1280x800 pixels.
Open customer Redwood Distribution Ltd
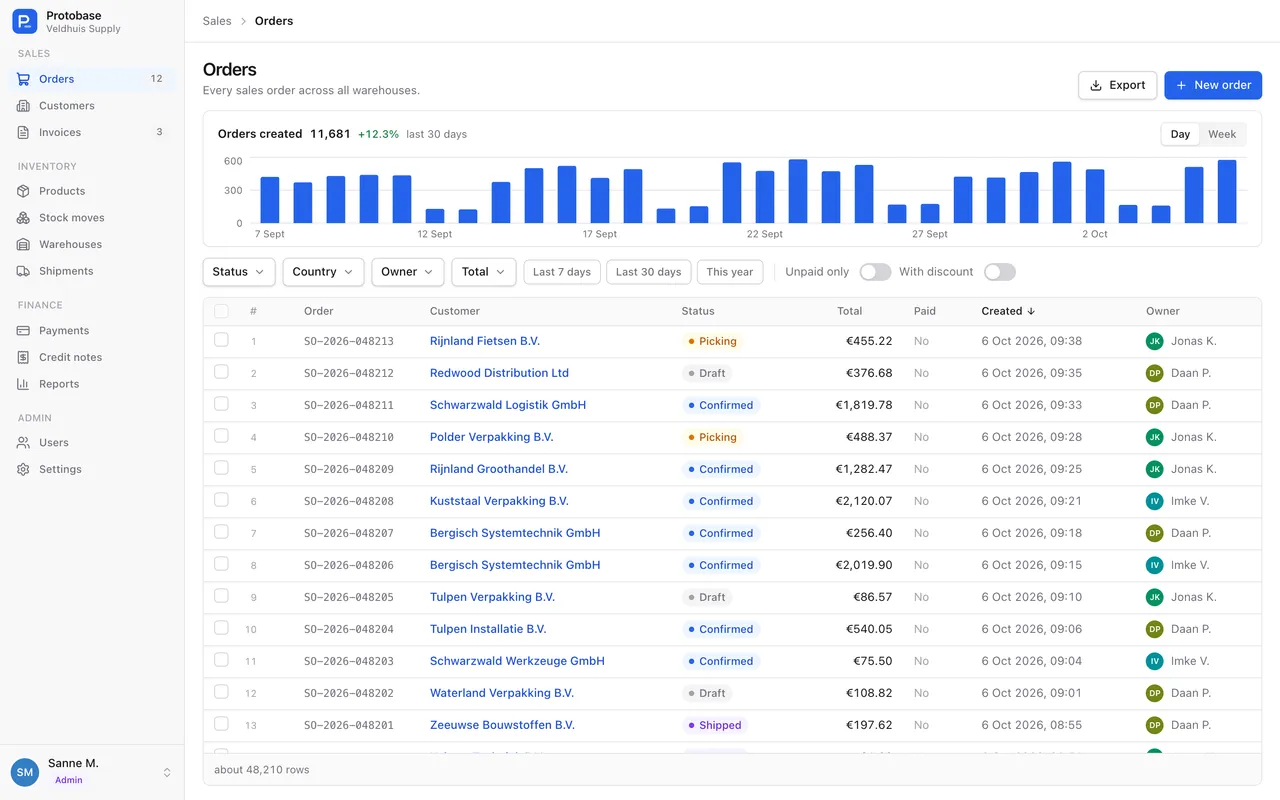499,373
